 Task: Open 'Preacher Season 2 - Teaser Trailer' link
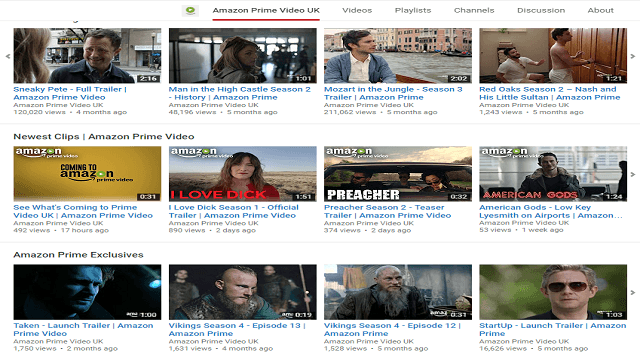(x=387, y=211)
